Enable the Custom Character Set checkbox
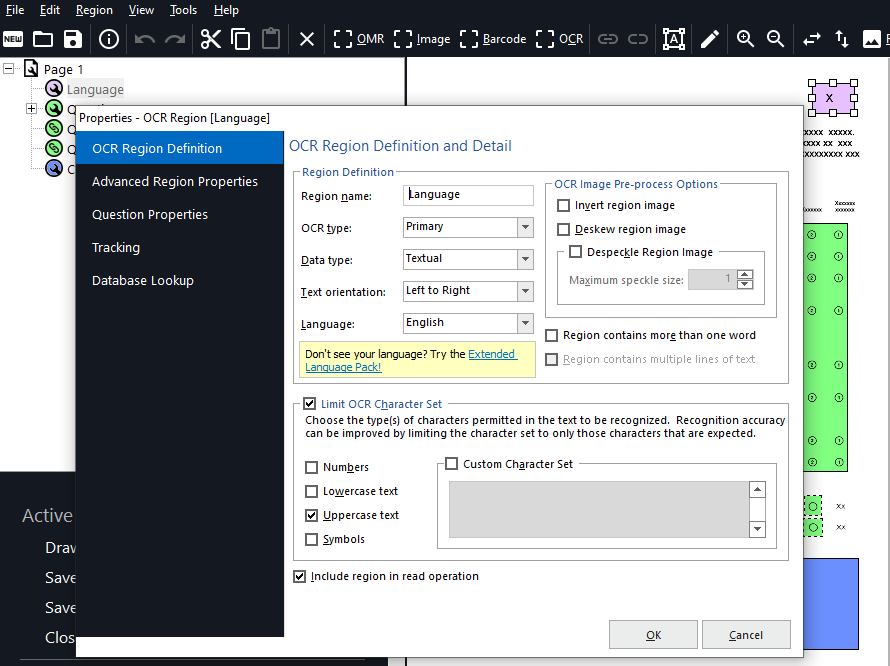Screen dimensions: 890x666 click(451, 464)
